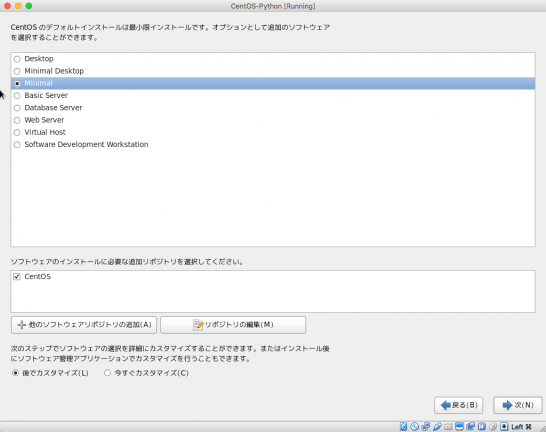This screenshot has height=432, width=546.
Task: Click 他のソフトウェアリポジトリの追加(A) button
Action: click(x=84, y=325)
